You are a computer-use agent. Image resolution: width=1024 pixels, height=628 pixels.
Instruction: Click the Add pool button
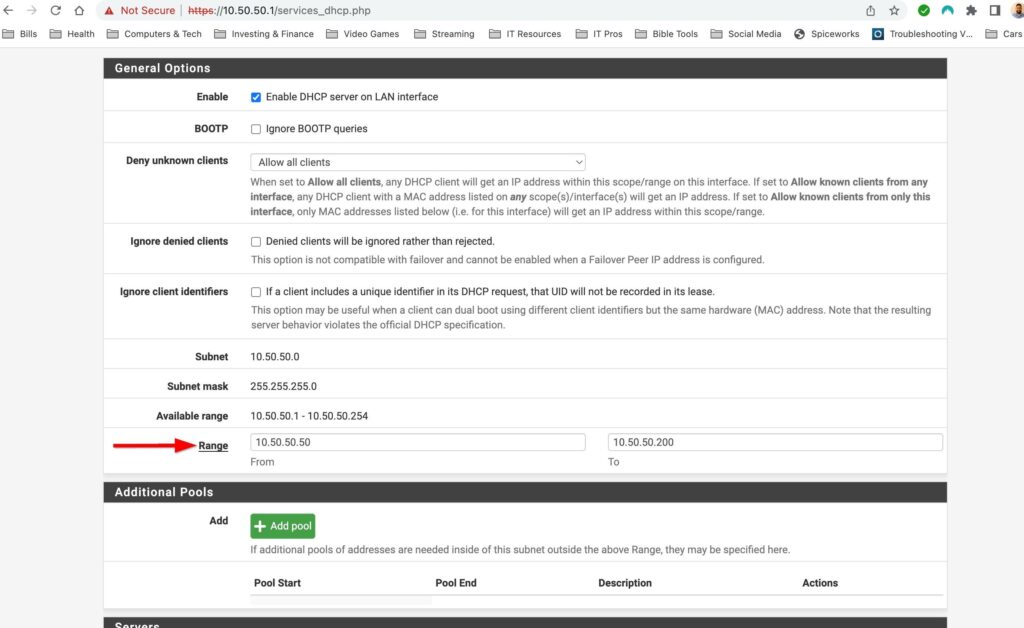coord(283,526)
